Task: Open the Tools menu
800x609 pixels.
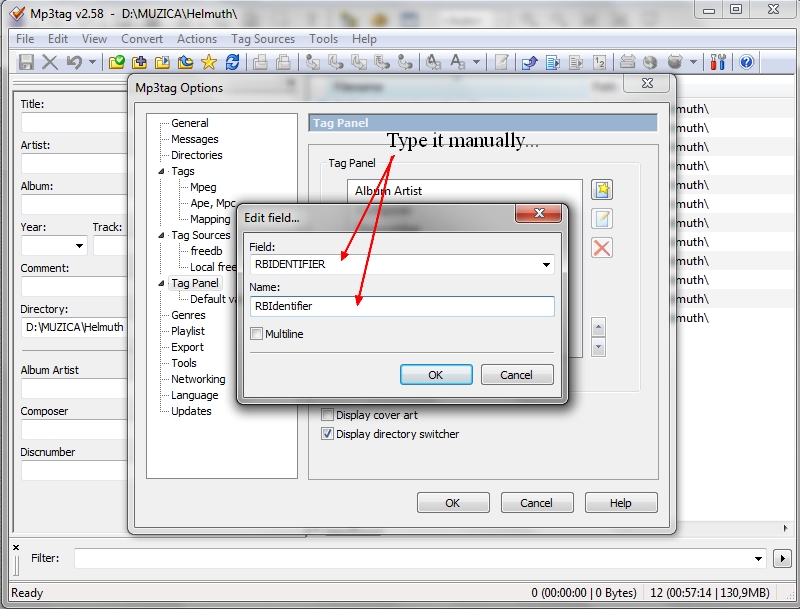Action: tap(323, 39)
